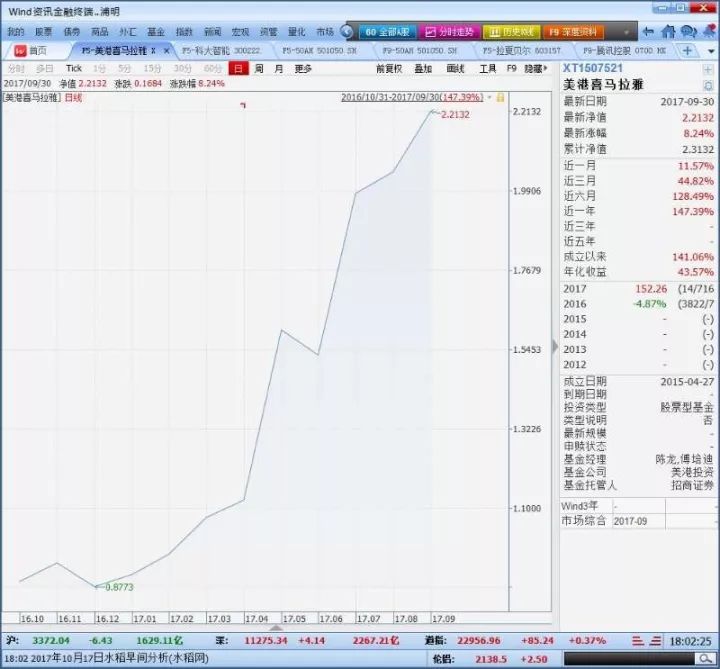Open the 基金 menu

point(156,32)
